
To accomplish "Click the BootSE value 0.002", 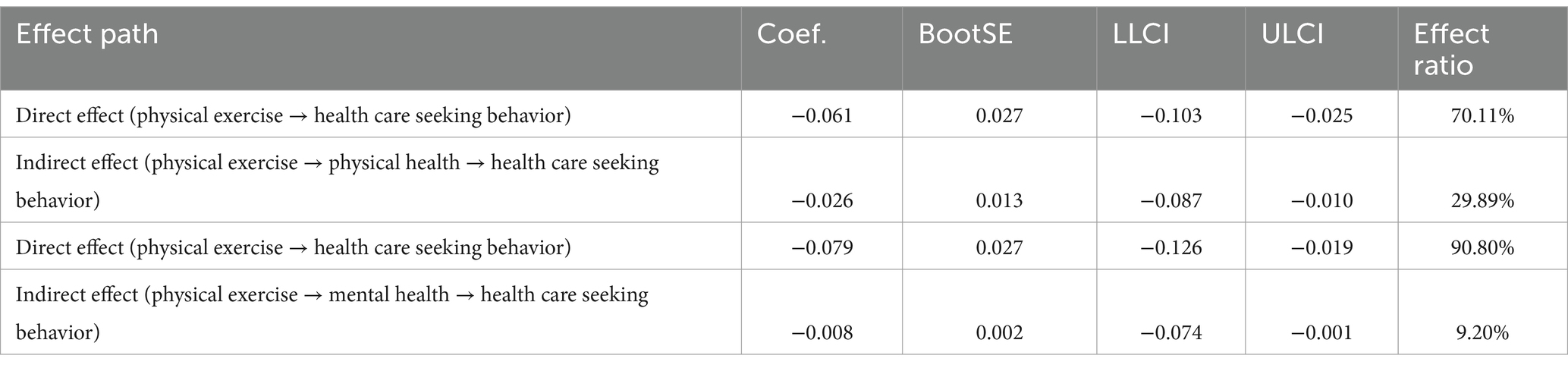I will point(999,333).
